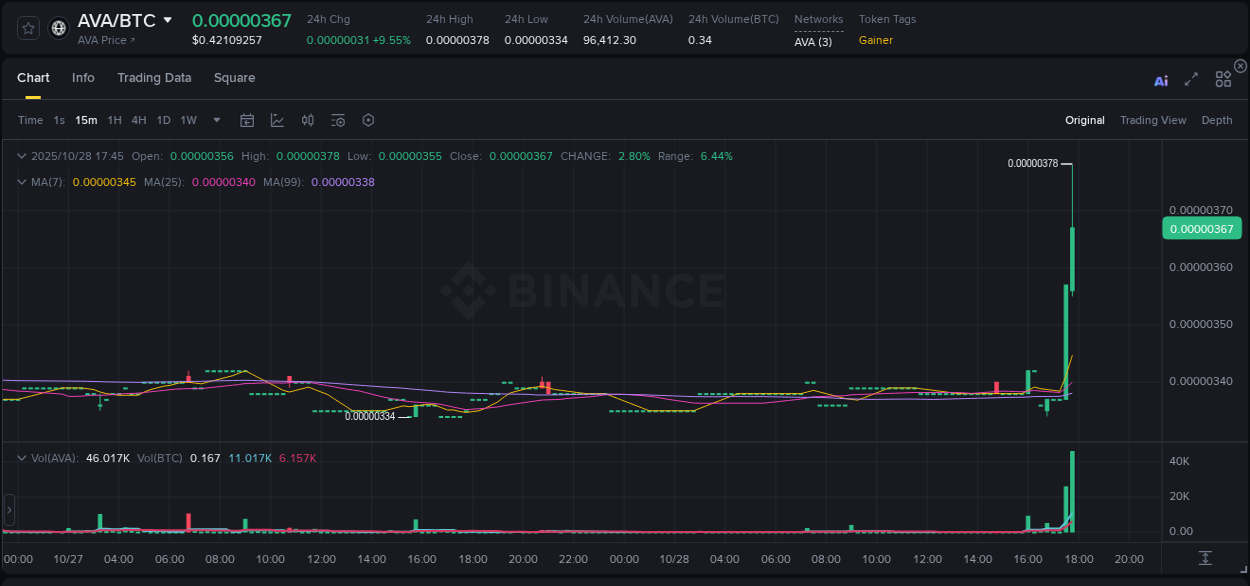Open the technical indicators icon
Viewport: 1250px width, 586px height.
pyautogui.click(x=337, y=120)
